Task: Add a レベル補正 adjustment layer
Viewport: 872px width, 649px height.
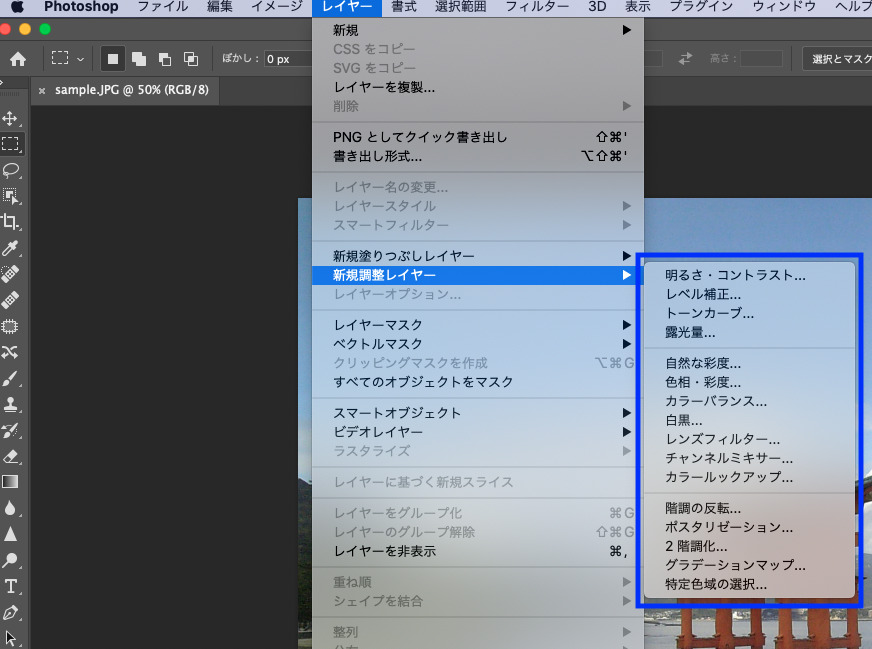Action: [749, 294]
